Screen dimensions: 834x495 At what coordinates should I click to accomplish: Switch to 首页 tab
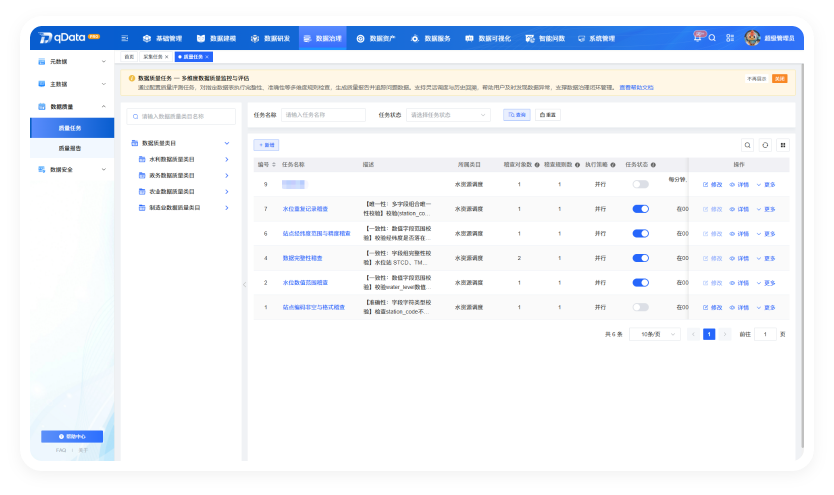click(129, 57)
